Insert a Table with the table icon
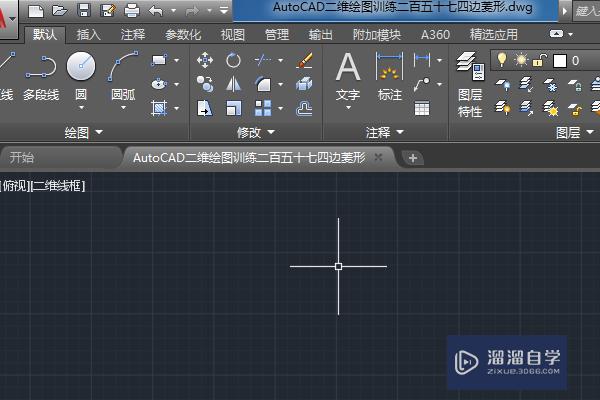Image resolution: width=600 pixels, height=400 pixels. 422,108
